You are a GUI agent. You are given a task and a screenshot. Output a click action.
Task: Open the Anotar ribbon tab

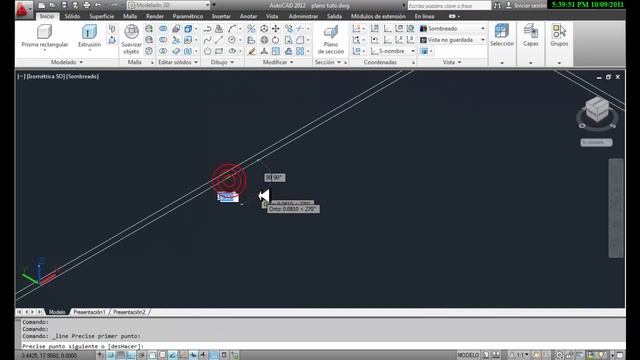point(249,16)
